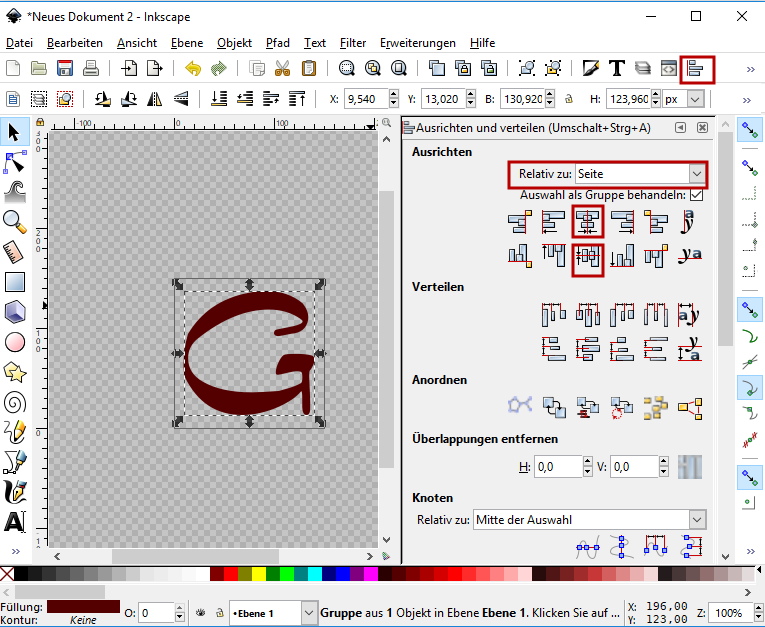Viewport: 765px width, 627px height.
Task: Select the Text tool in toolbox
Action: point(14,522)
